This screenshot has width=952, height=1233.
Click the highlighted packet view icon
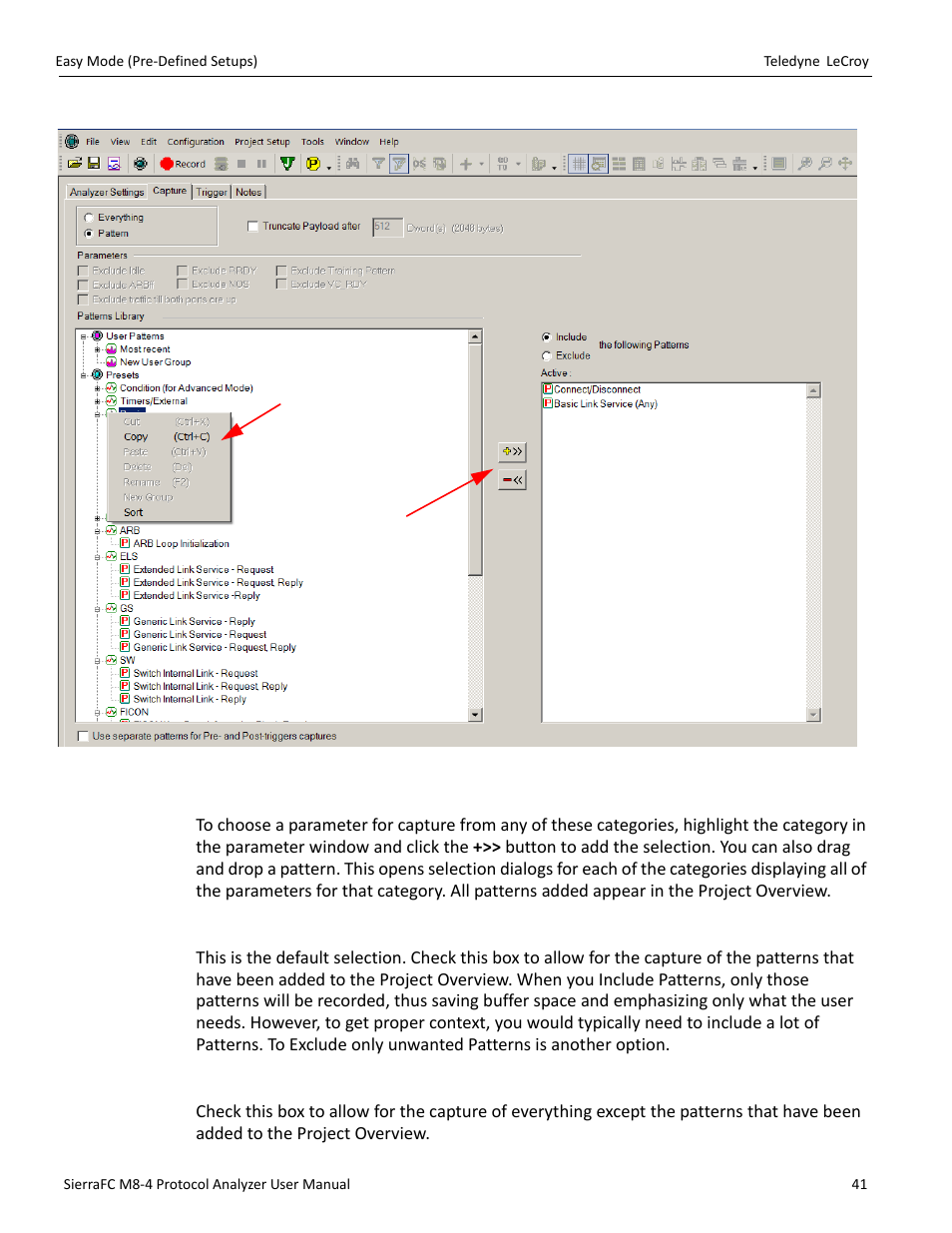click(x=599, y=164)
